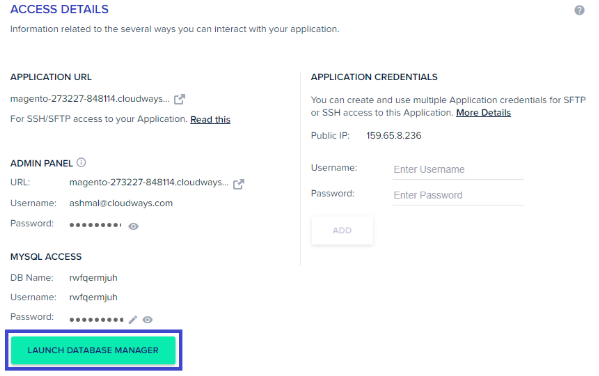
Task: Open Application URL external link icon
Action: (180, 99)
